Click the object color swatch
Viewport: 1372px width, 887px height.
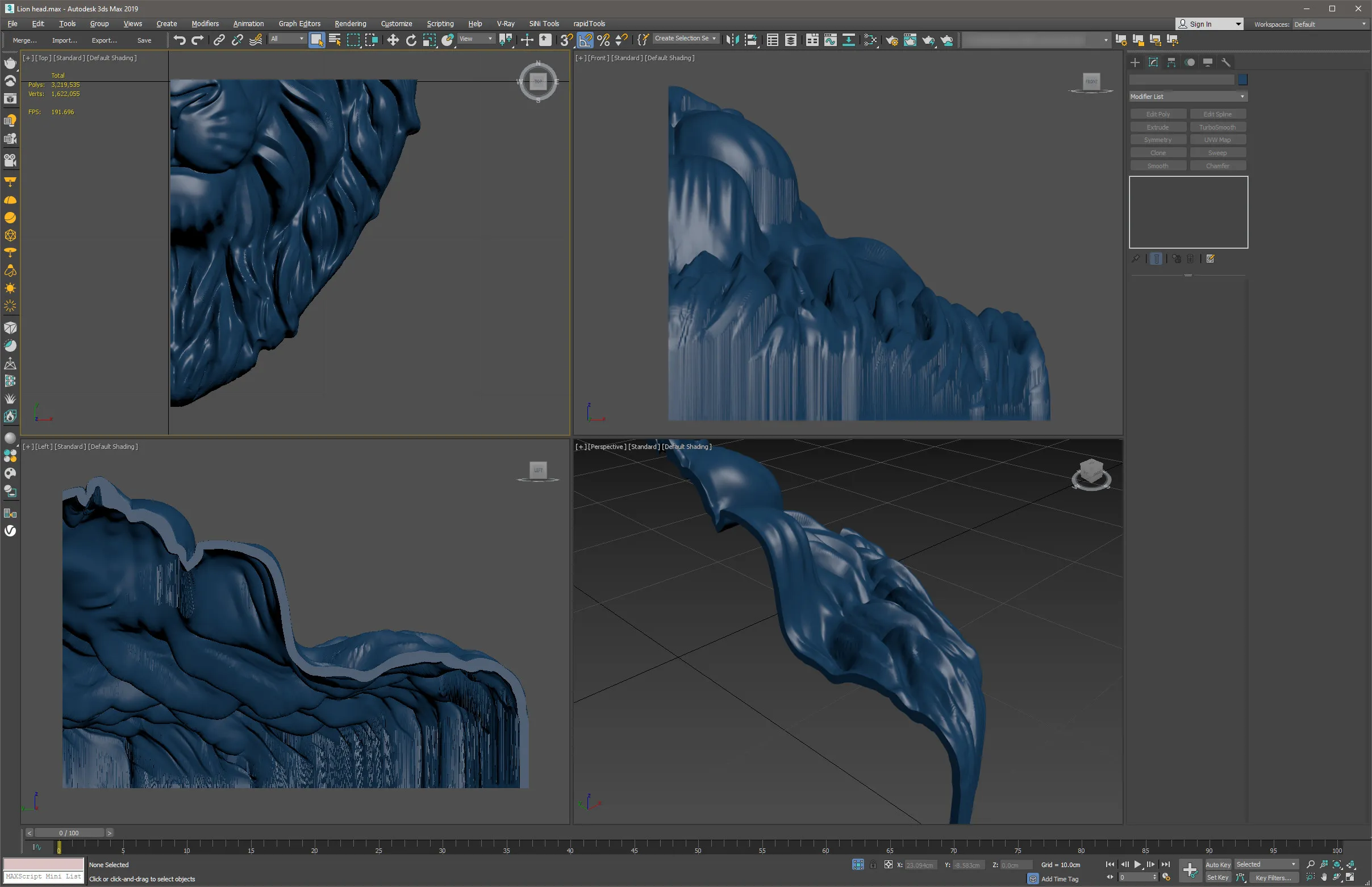pos(1242,80)
